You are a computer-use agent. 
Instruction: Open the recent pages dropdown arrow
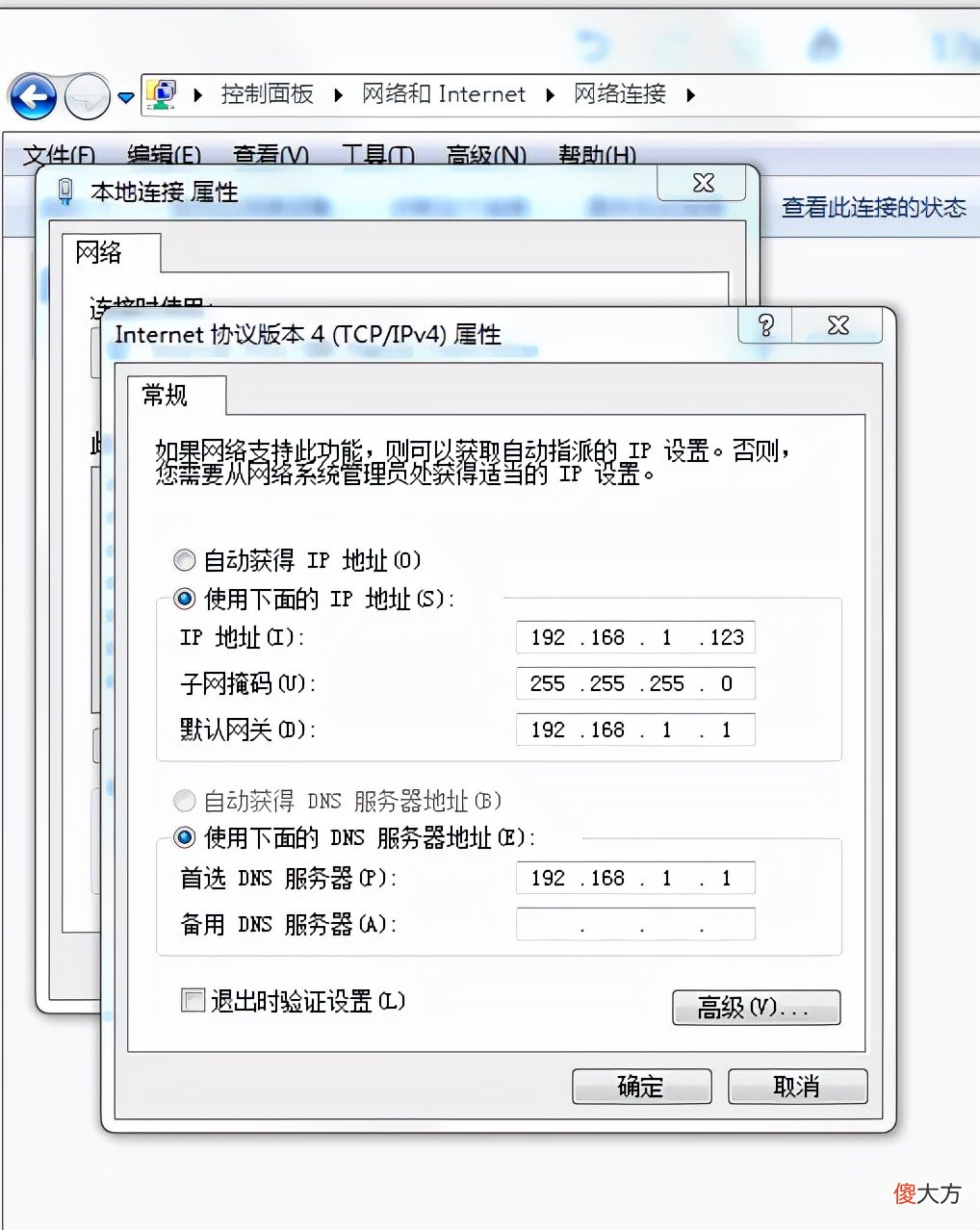point(126,97)
